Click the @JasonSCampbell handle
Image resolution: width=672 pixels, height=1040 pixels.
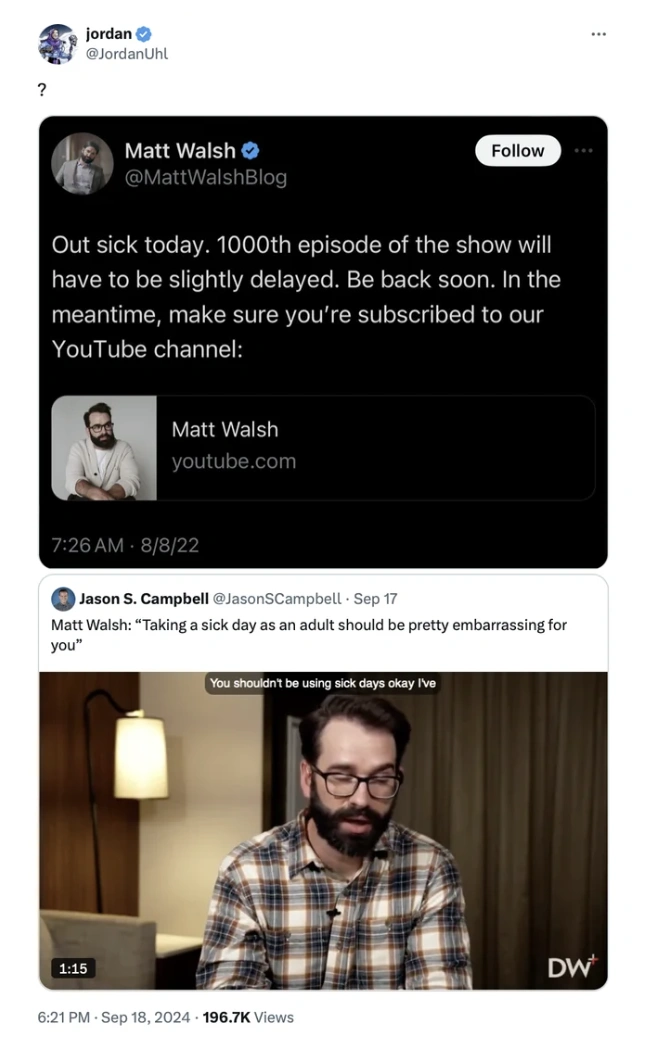pyautogui.click(x=277, y=599)
